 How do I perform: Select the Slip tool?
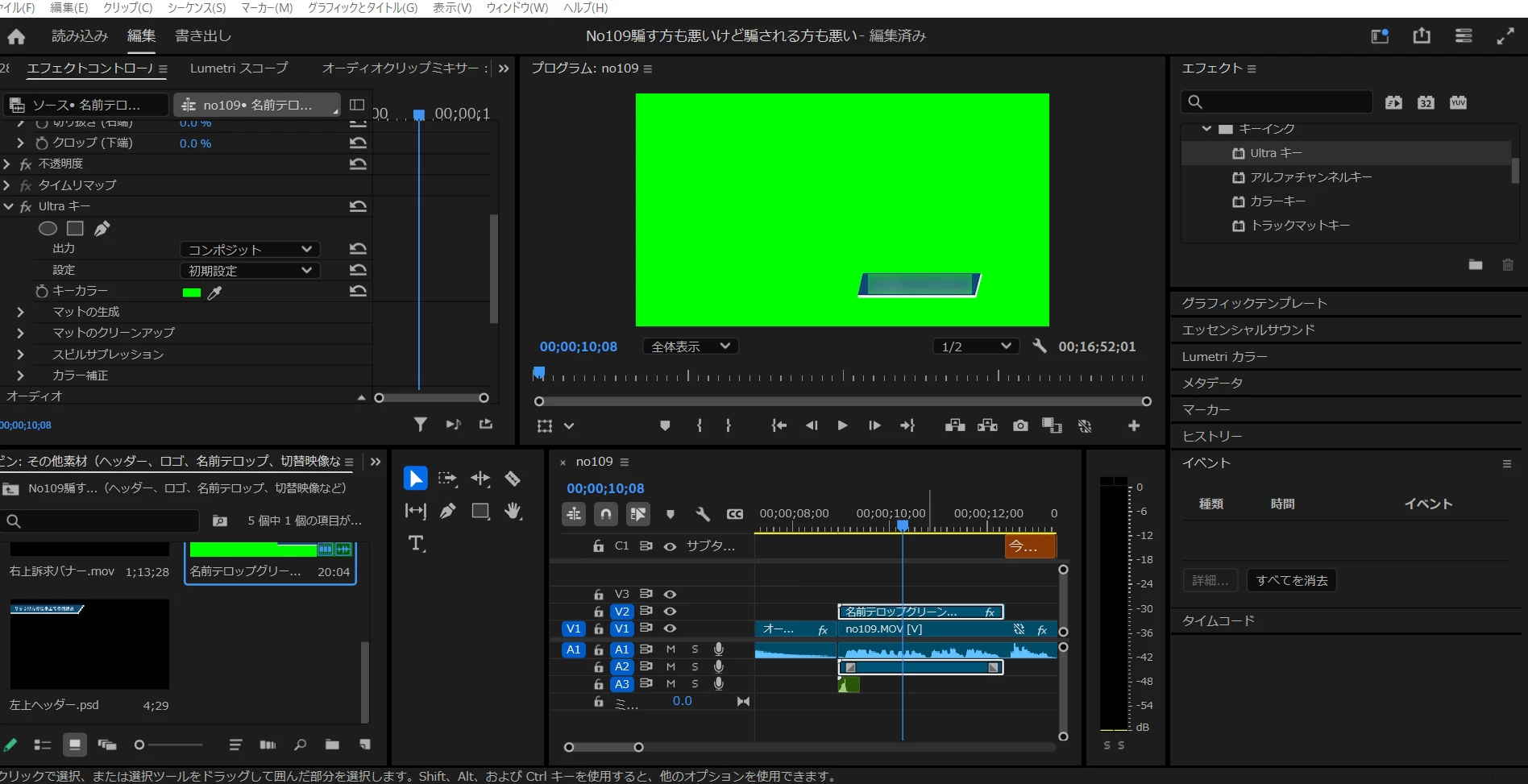[x=415, y=511]
